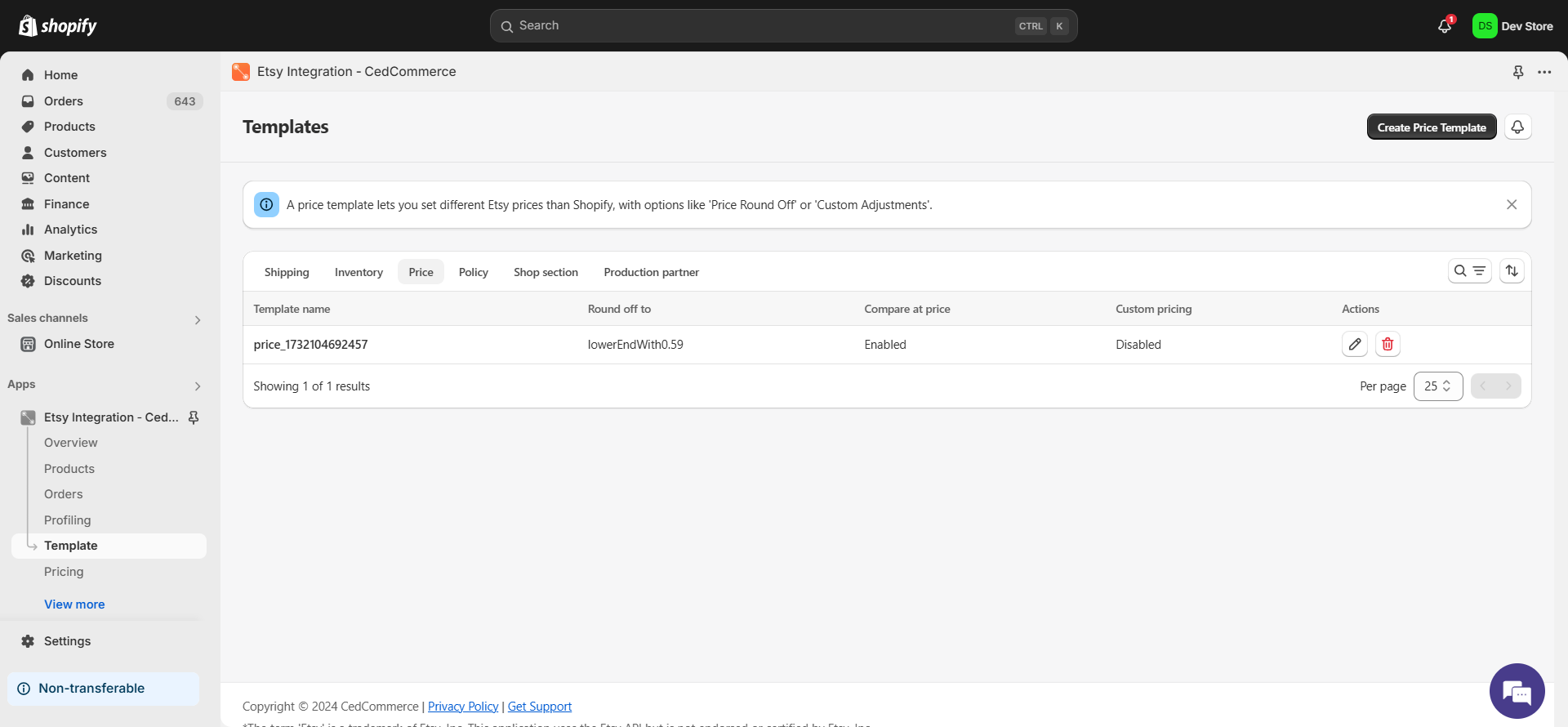Switch to the Shipping tab
Screen dimensions: 1568x727
(x=287, y=272)
